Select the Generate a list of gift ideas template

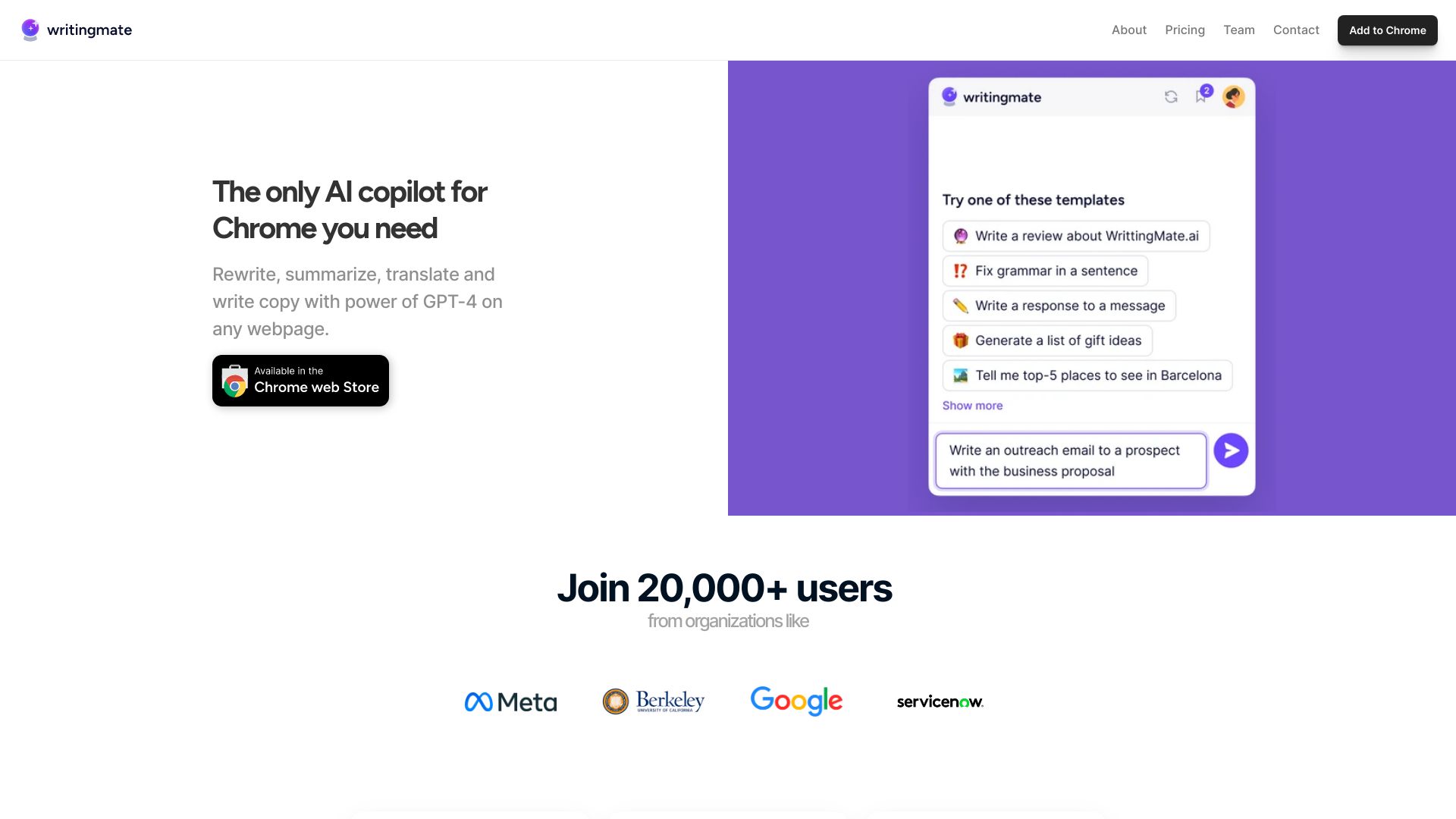(x=1047, y=340)
